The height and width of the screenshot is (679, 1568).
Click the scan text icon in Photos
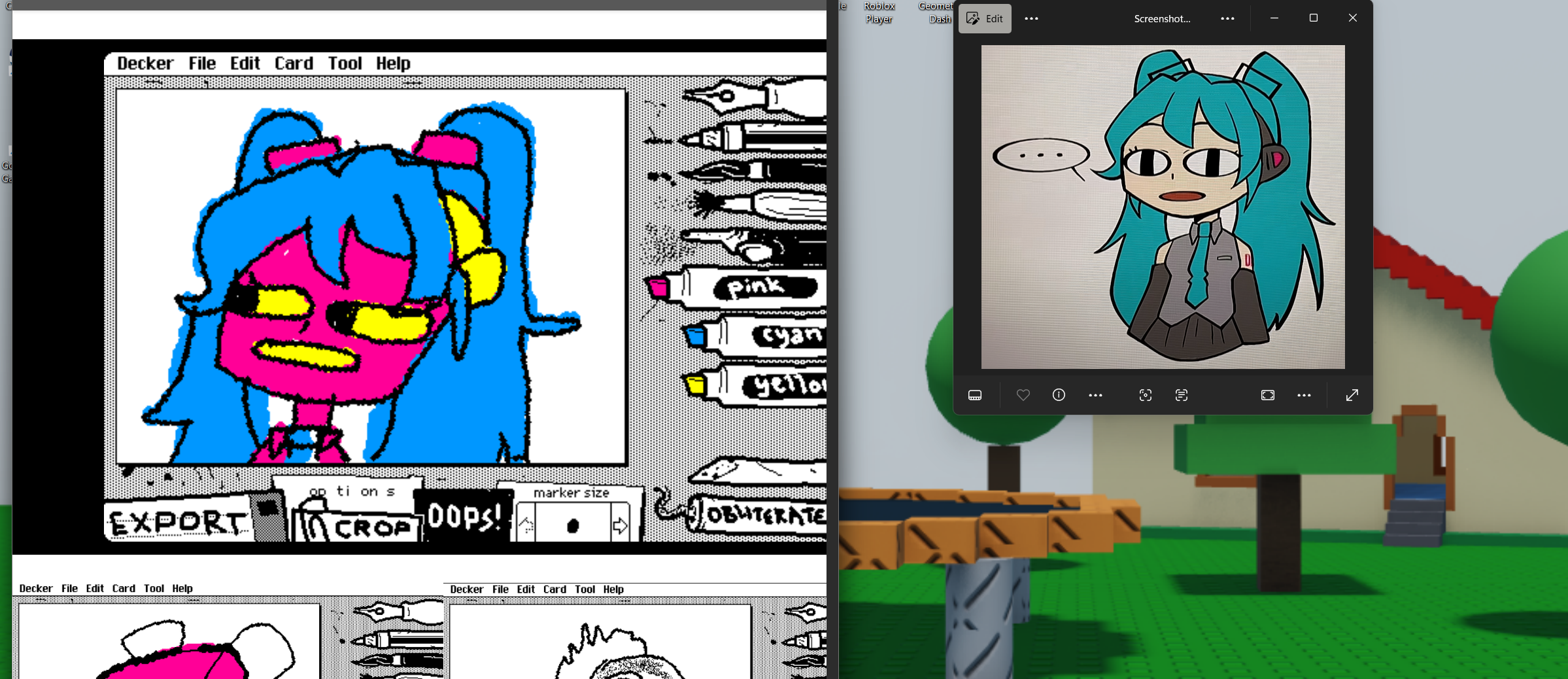[x=1182, y=395]
